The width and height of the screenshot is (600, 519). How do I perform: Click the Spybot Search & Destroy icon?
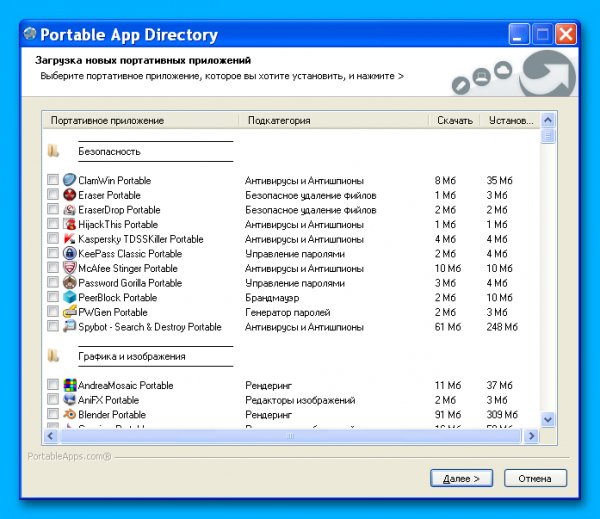70,326
